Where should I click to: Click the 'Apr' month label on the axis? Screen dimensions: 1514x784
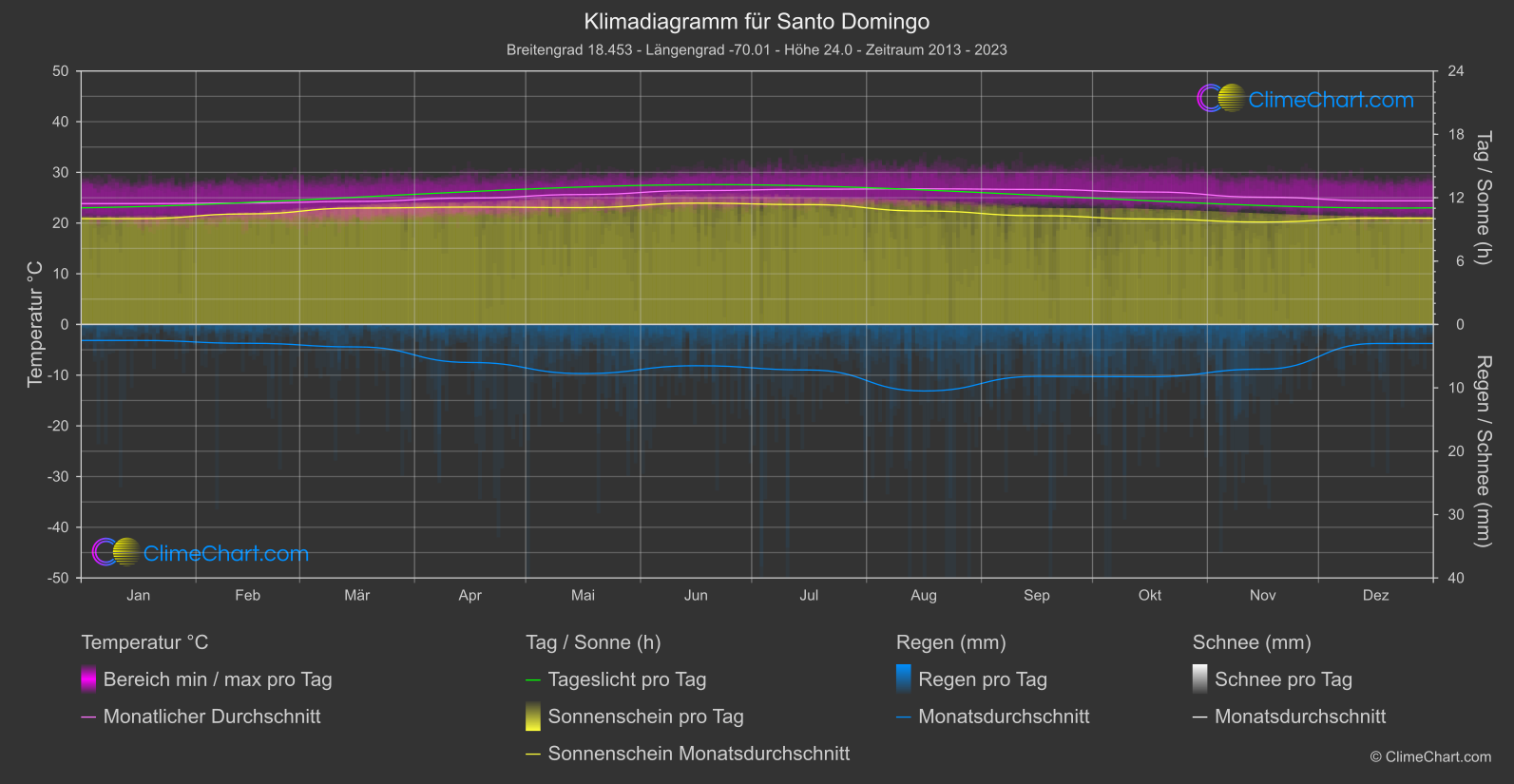(x=470, y=595)
